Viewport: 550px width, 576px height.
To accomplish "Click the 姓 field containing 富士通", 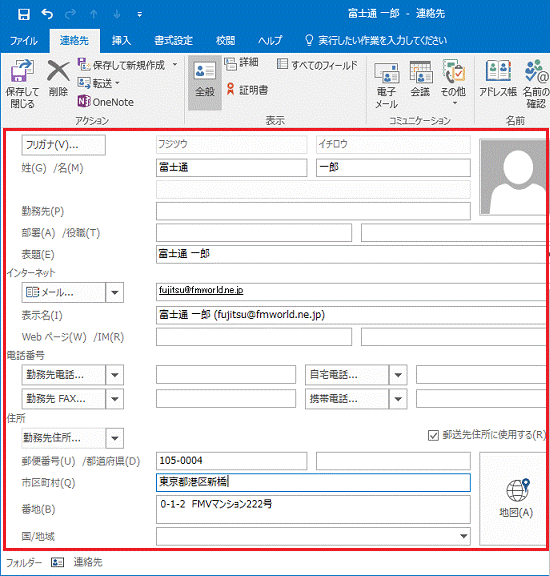I will coord(231,168).
